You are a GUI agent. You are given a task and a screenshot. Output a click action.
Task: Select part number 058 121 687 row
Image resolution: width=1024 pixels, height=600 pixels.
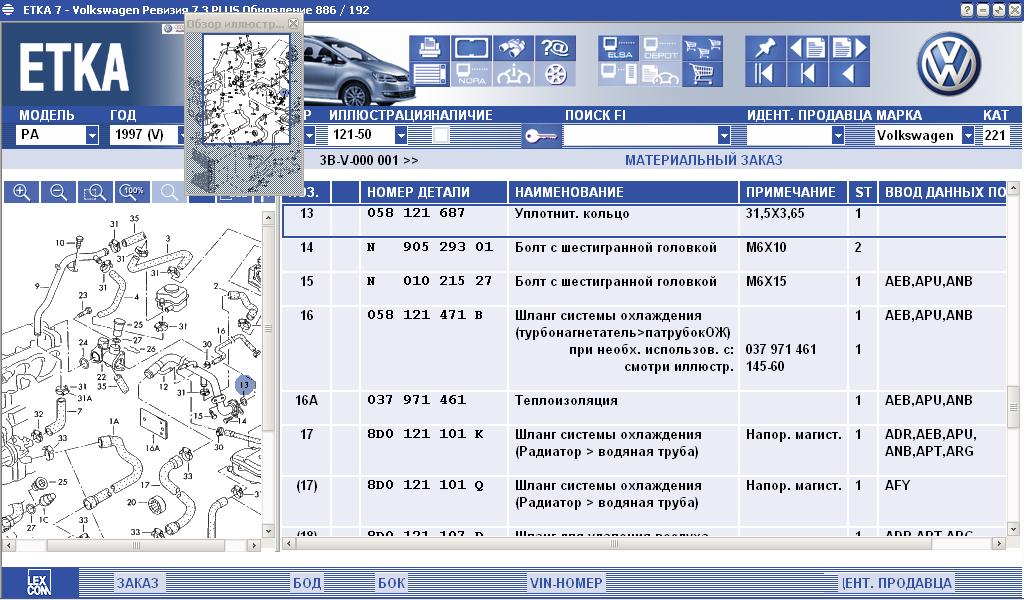coord(643,220)
